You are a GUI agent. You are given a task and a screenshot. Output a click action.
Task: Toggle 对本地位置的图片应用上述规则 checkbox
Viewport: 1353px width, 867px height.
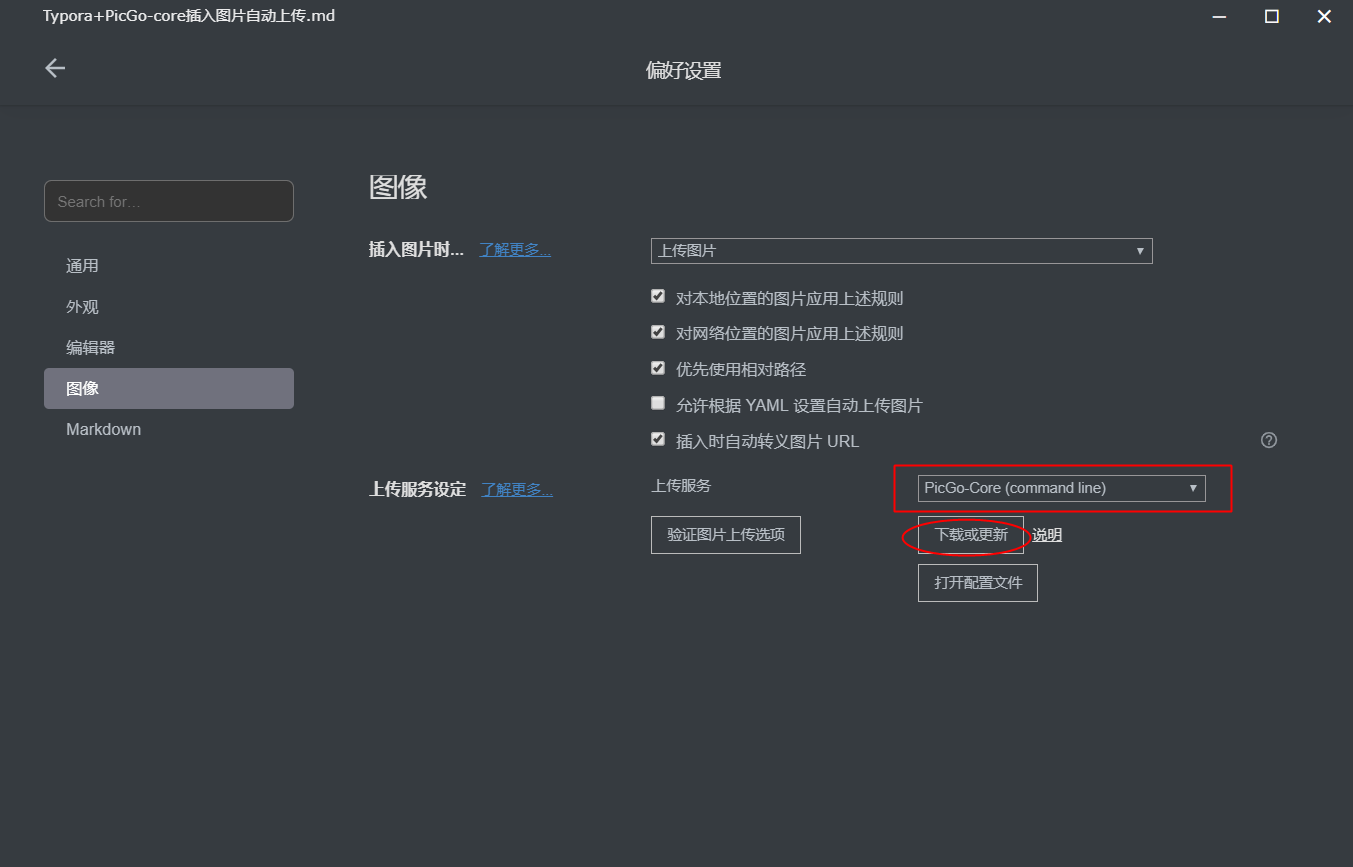click(x=658, y=297)
